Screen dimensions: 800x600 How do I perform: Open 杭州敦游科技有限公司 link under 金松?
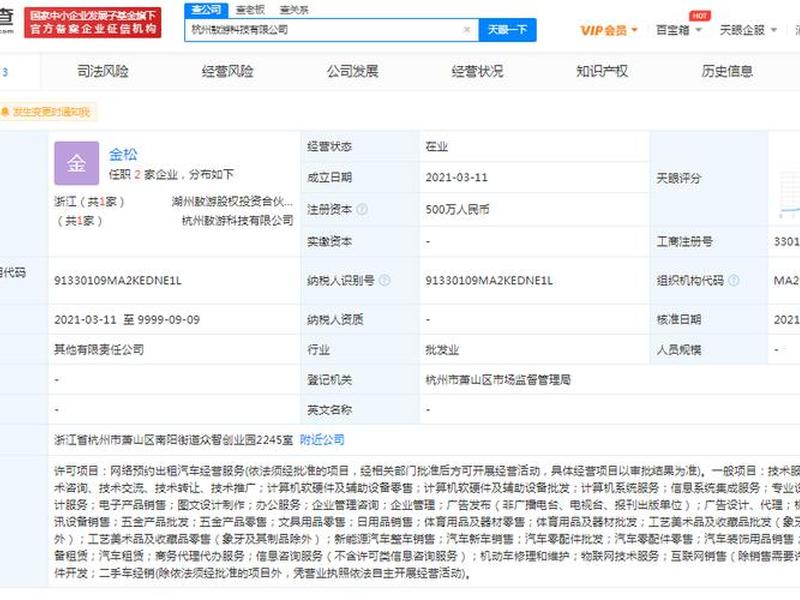click(x=238, y=220)
